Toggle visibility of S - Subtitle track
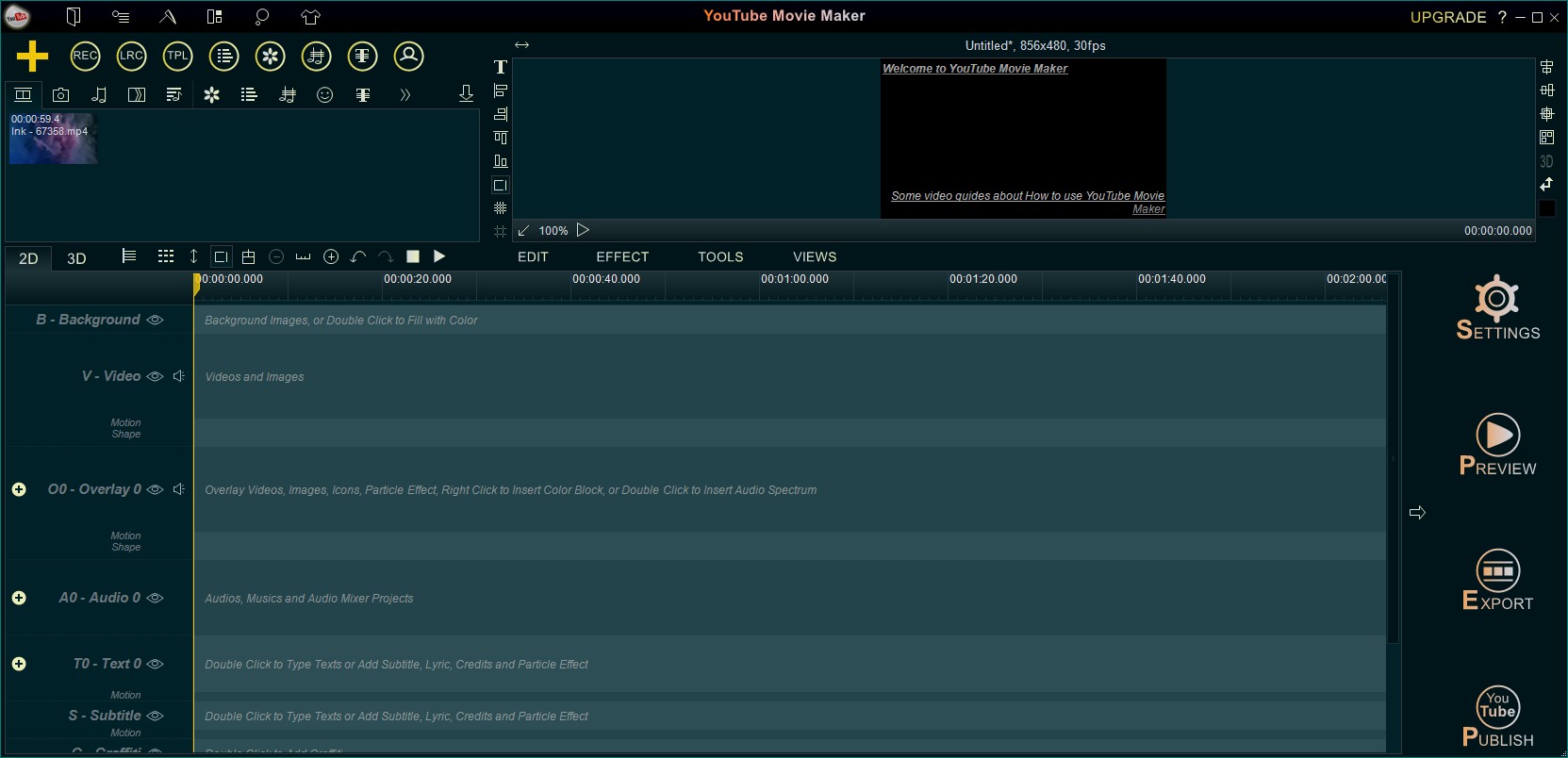Viewport: 1568px width, 758px height. click(156, 716)
